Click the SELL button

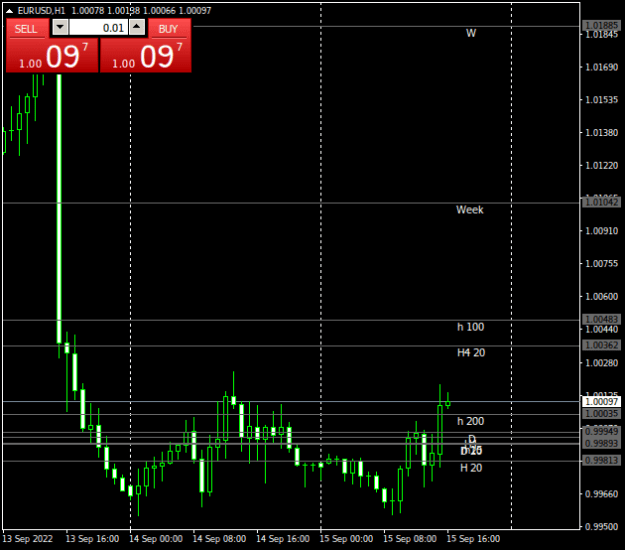(26, 29)
